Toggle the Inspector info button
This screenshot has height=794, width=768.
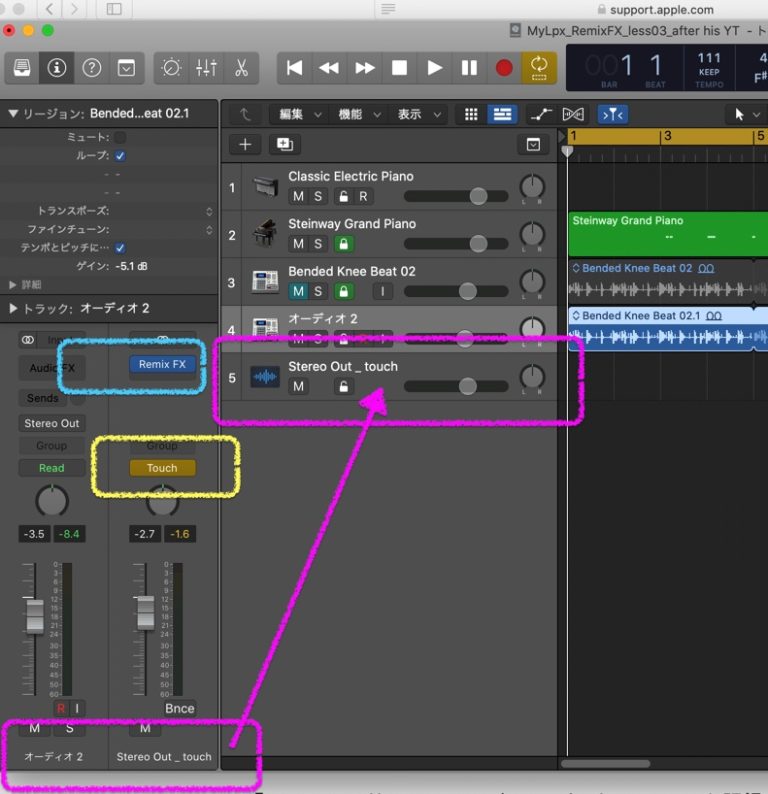[x=57, y=67]
